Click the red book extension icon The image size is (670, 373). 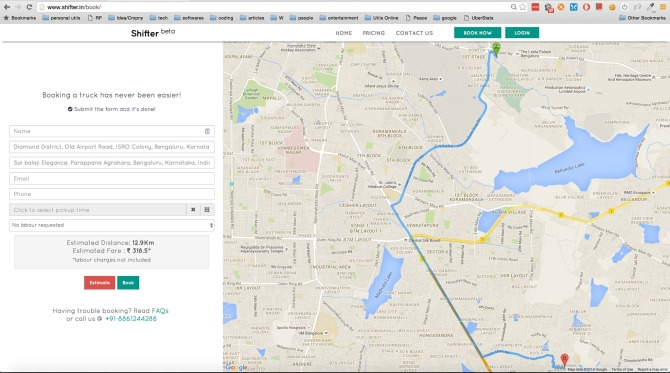(x=599, y=7)
